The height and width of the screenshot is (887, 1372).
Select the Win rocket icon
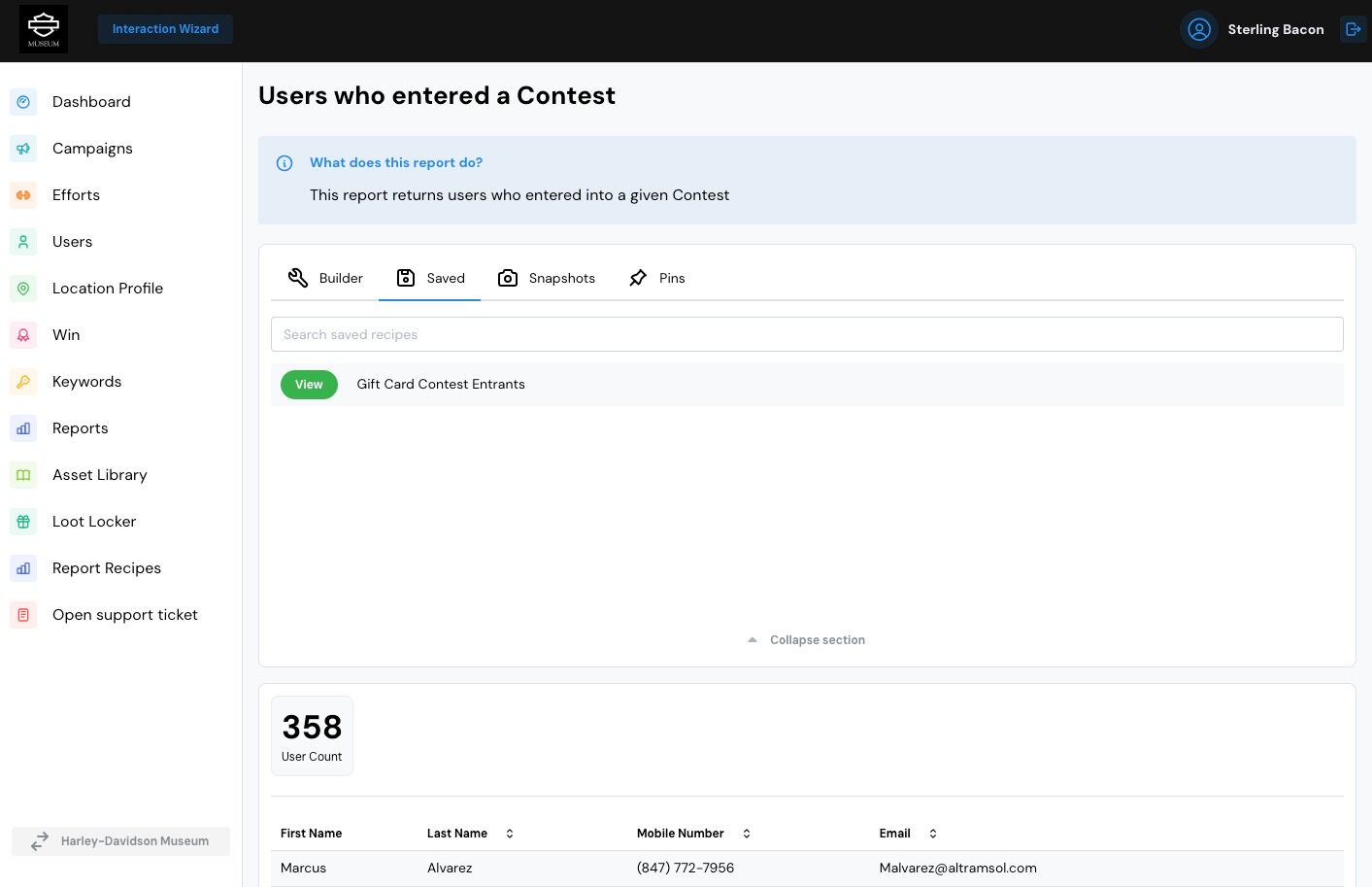[23, 335]
